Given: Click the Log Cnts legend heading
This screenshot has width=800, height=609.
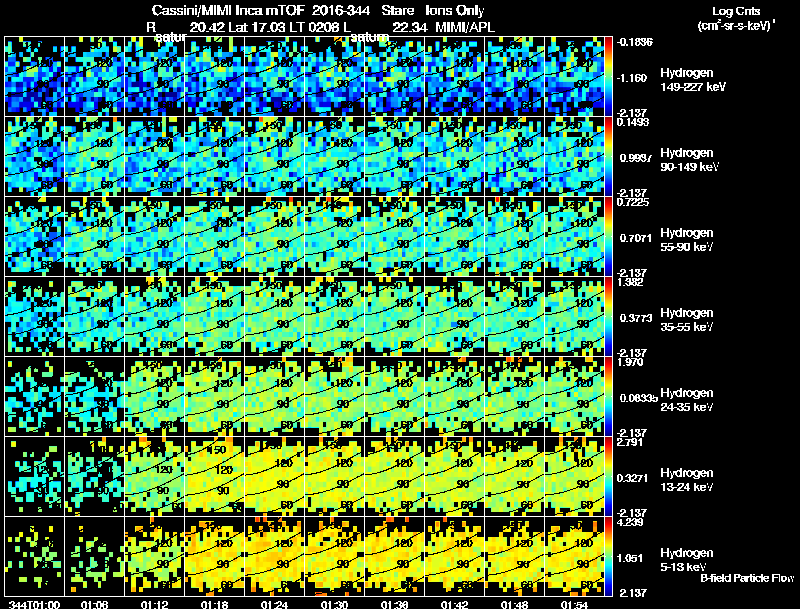Looking at the screenshot, I should coord(736,12).
